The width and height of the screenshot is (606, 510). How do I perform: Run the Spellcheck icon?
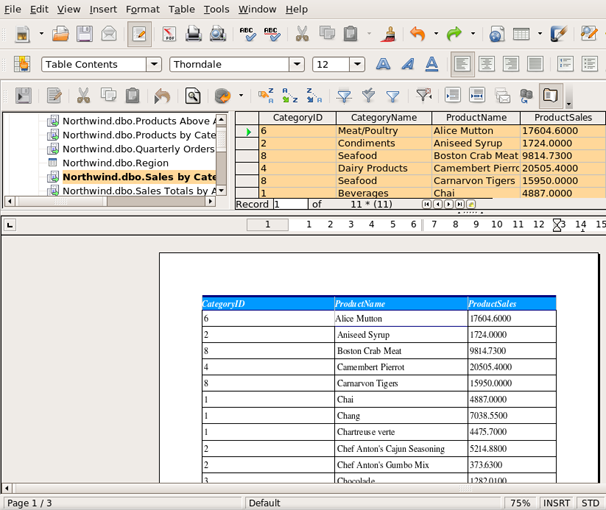(x=247, y=34)
